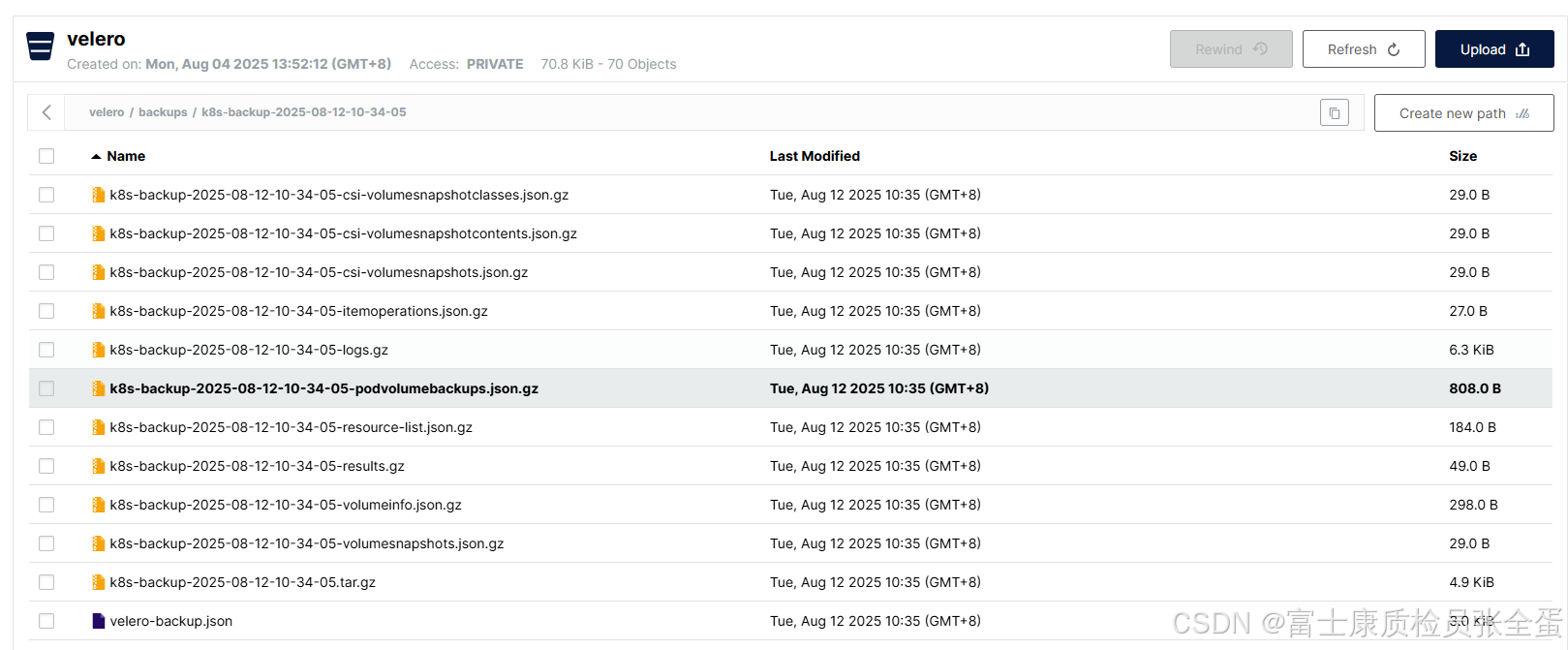Click the file icon for 10-34-05-volumesnapshots.json.gz
The width and height of the screenshot is (1568, 650).
tap(98, 543)
